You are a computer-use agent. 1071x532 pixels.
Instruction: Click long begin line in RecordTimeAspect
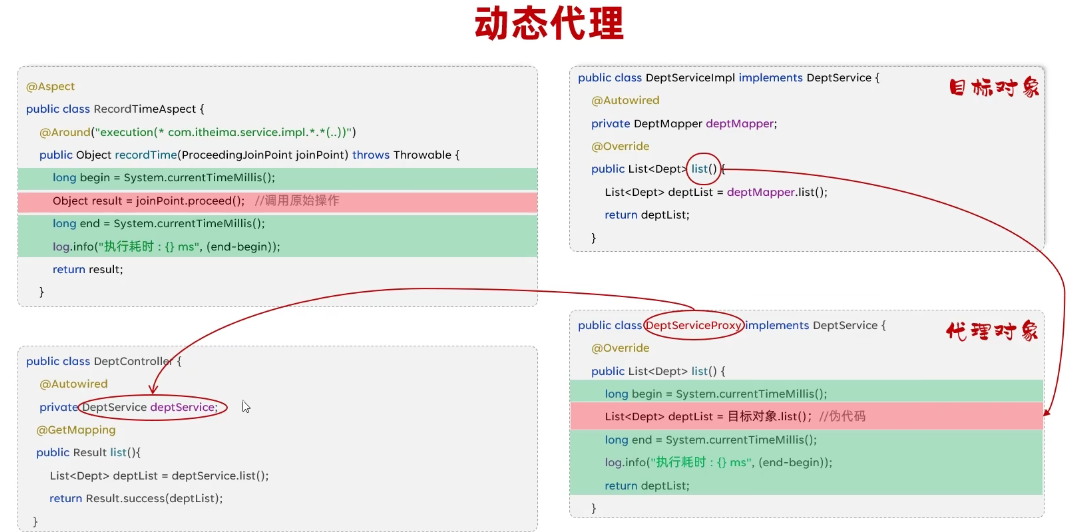click(164, 178)
